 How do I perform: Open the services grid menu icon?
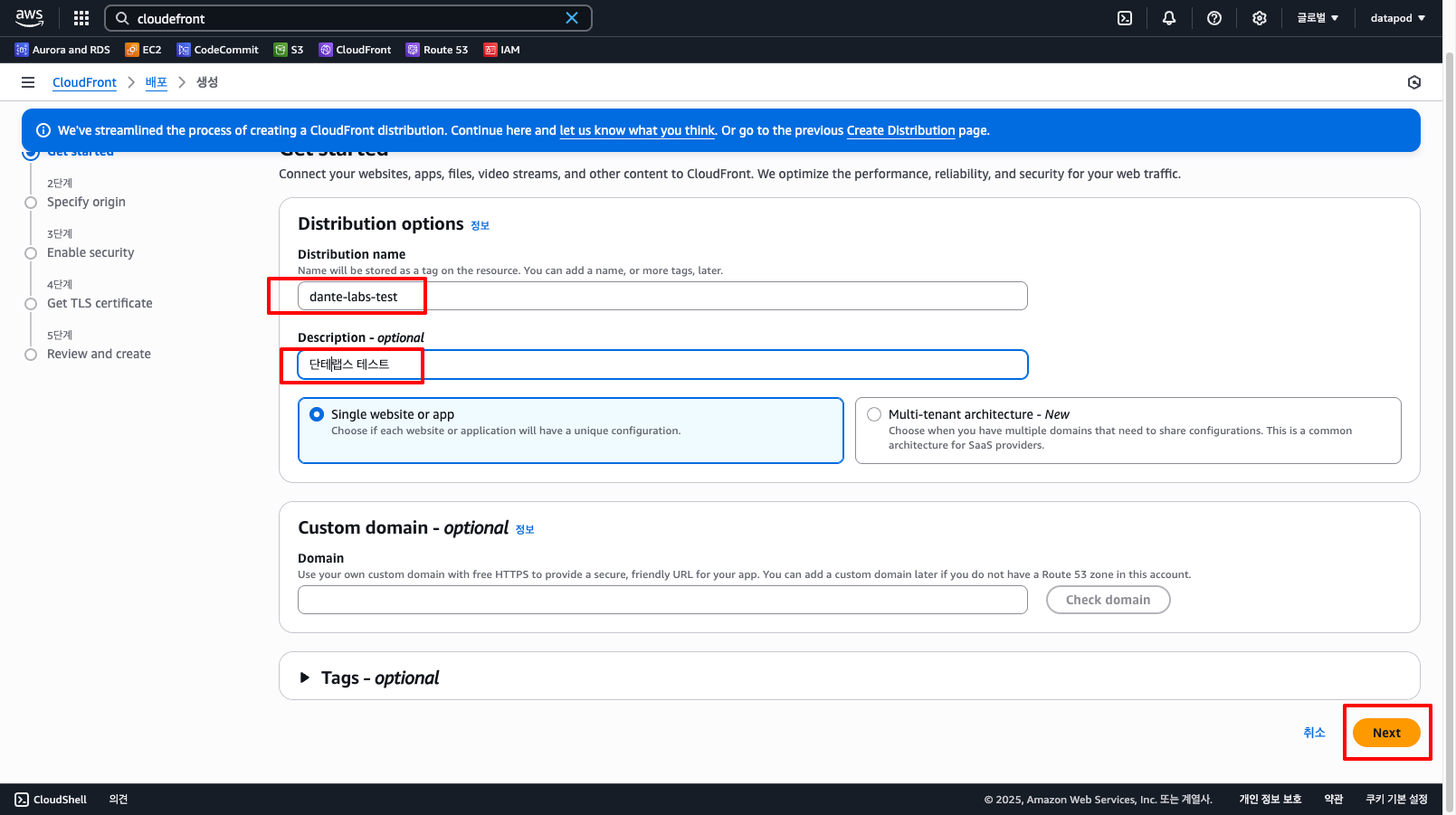point(81,18)
